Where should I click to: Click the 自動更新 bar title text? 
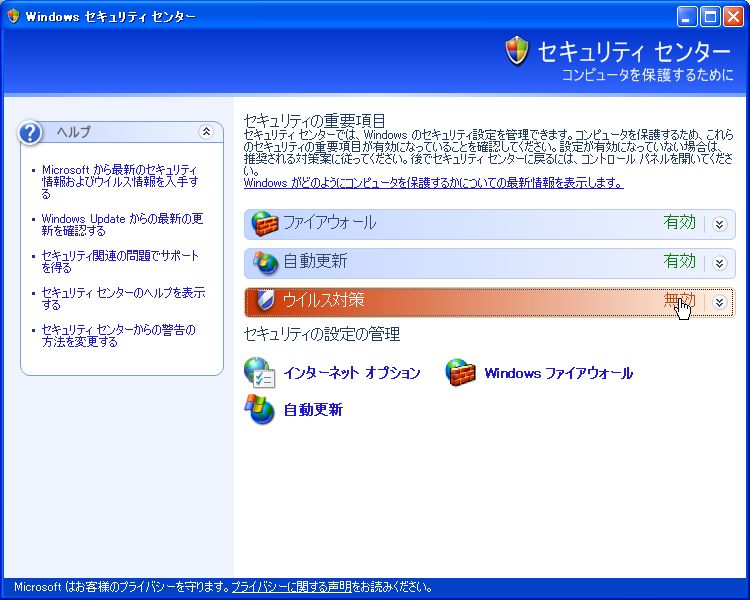coord(315,261)
